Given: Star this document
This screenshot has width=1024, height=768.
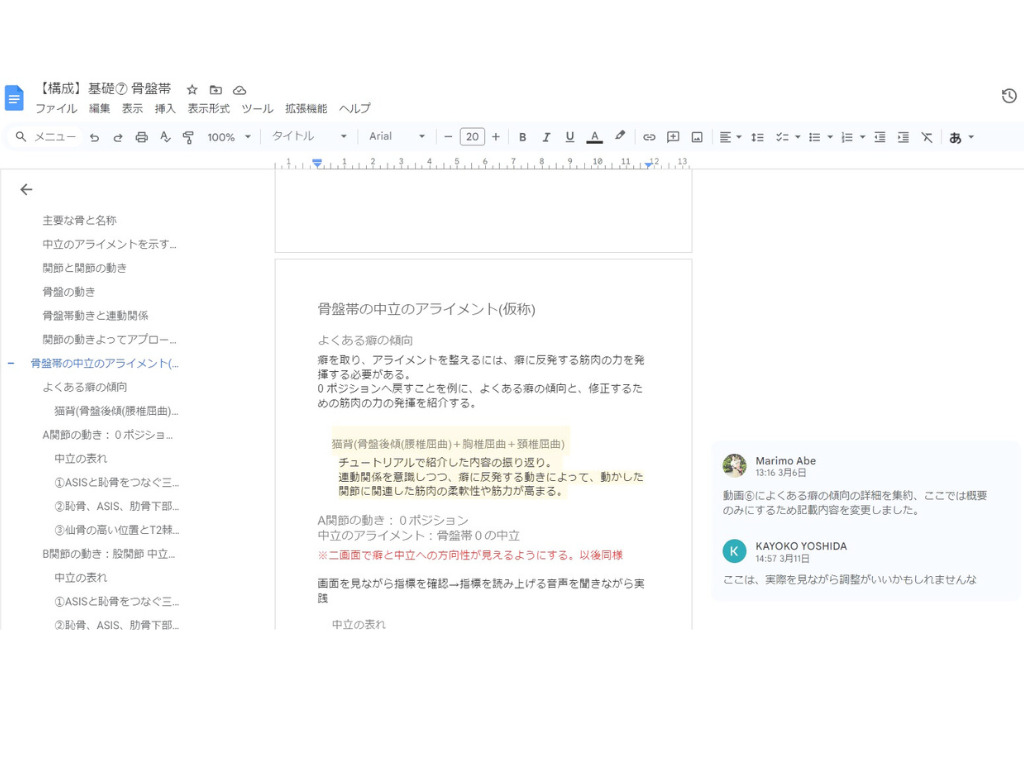Looking at the screenshot, I should [192, 89].
